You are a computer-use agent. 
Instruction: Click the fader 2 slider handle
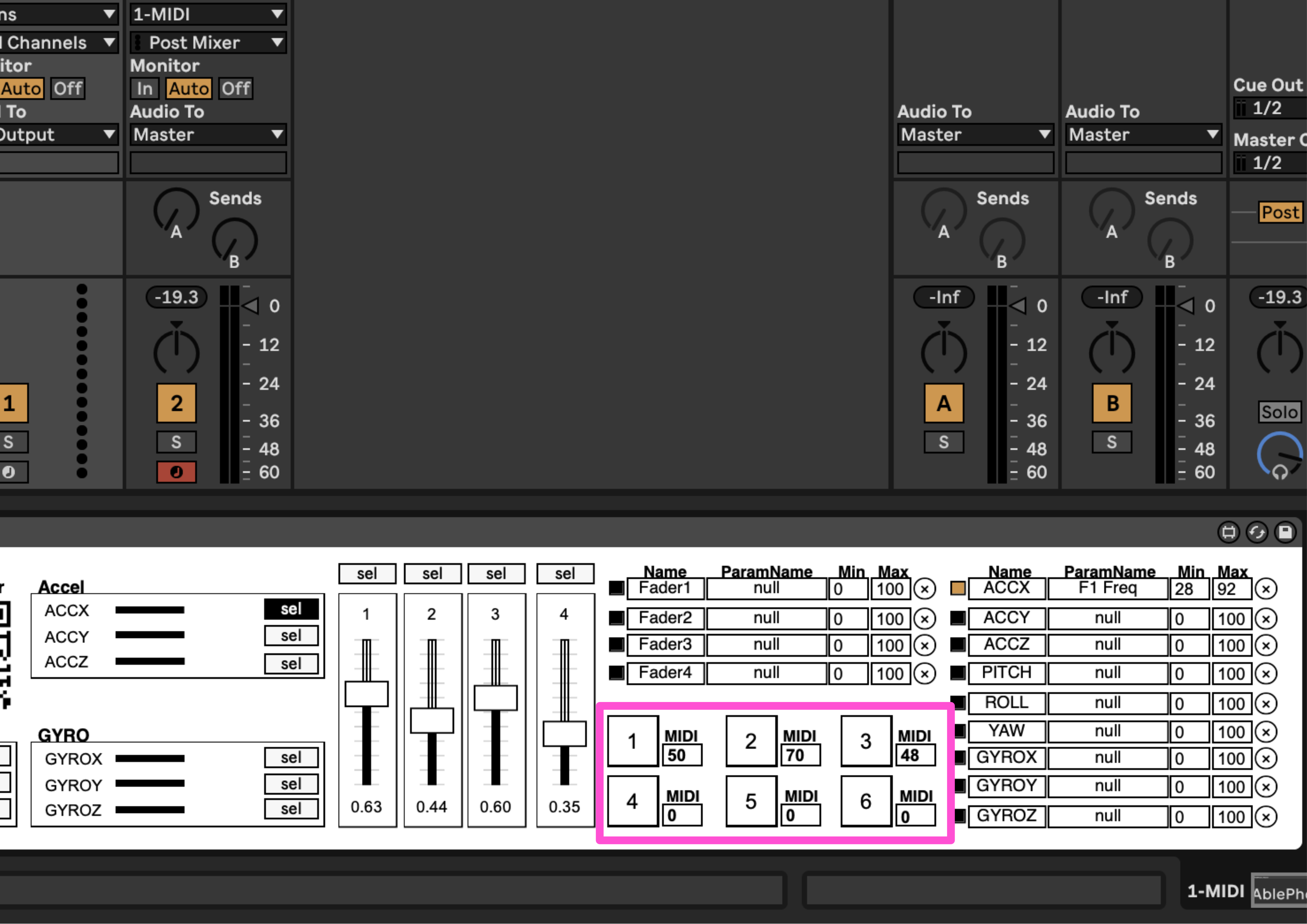[x=432, y=720]
